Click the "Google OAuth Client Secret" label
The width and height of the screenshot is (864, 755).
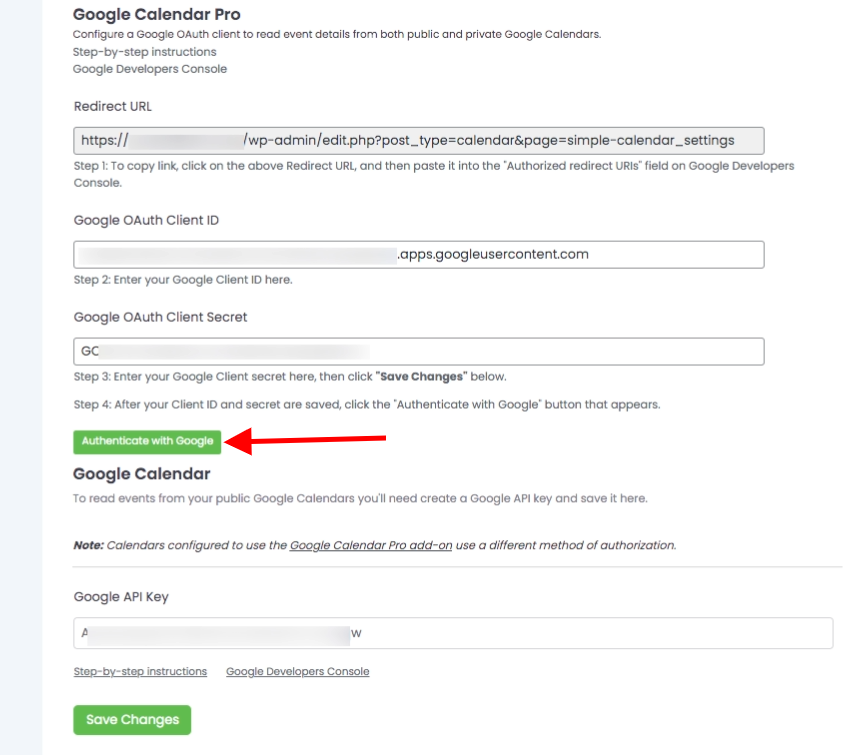[160, 317]
